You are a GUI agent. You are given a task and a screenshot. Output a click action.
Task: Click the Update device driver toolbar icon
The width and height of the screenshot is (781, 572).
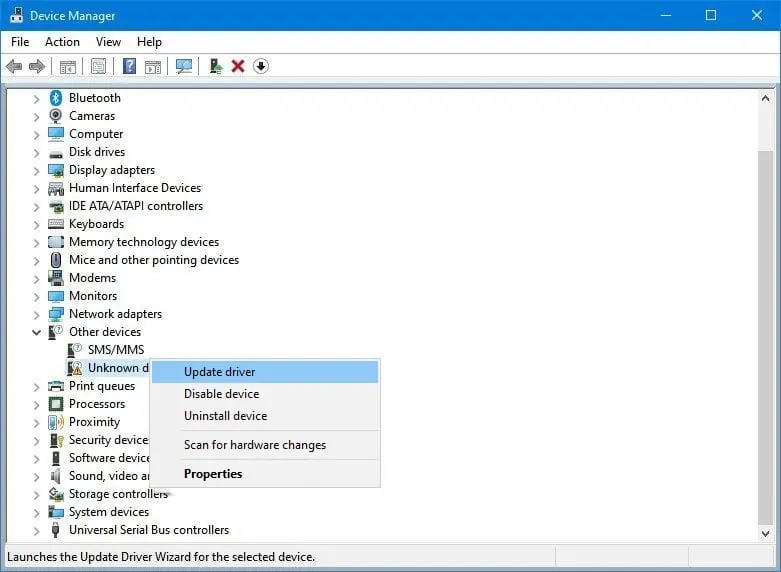click(x=215, y=66)
